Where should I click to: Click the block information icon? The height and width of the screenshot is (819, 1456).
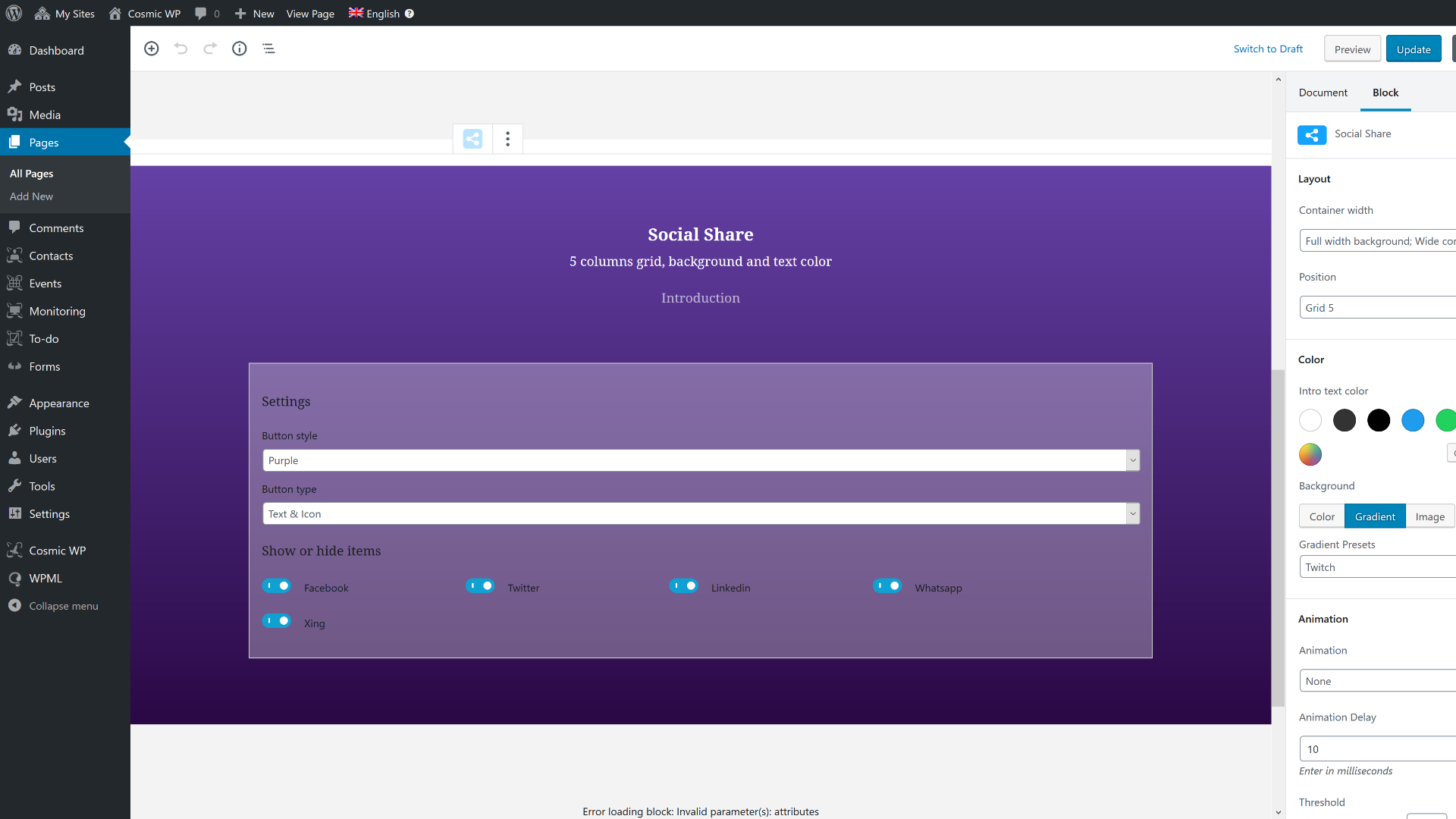pyautogui.click(x=240, y=48)
